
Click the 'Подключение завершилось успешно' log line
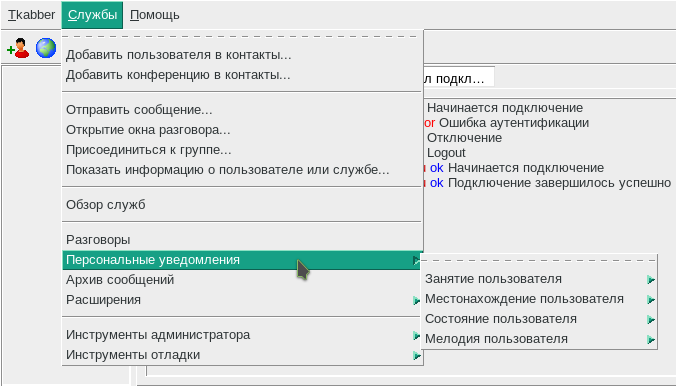(x=560, y=183)
